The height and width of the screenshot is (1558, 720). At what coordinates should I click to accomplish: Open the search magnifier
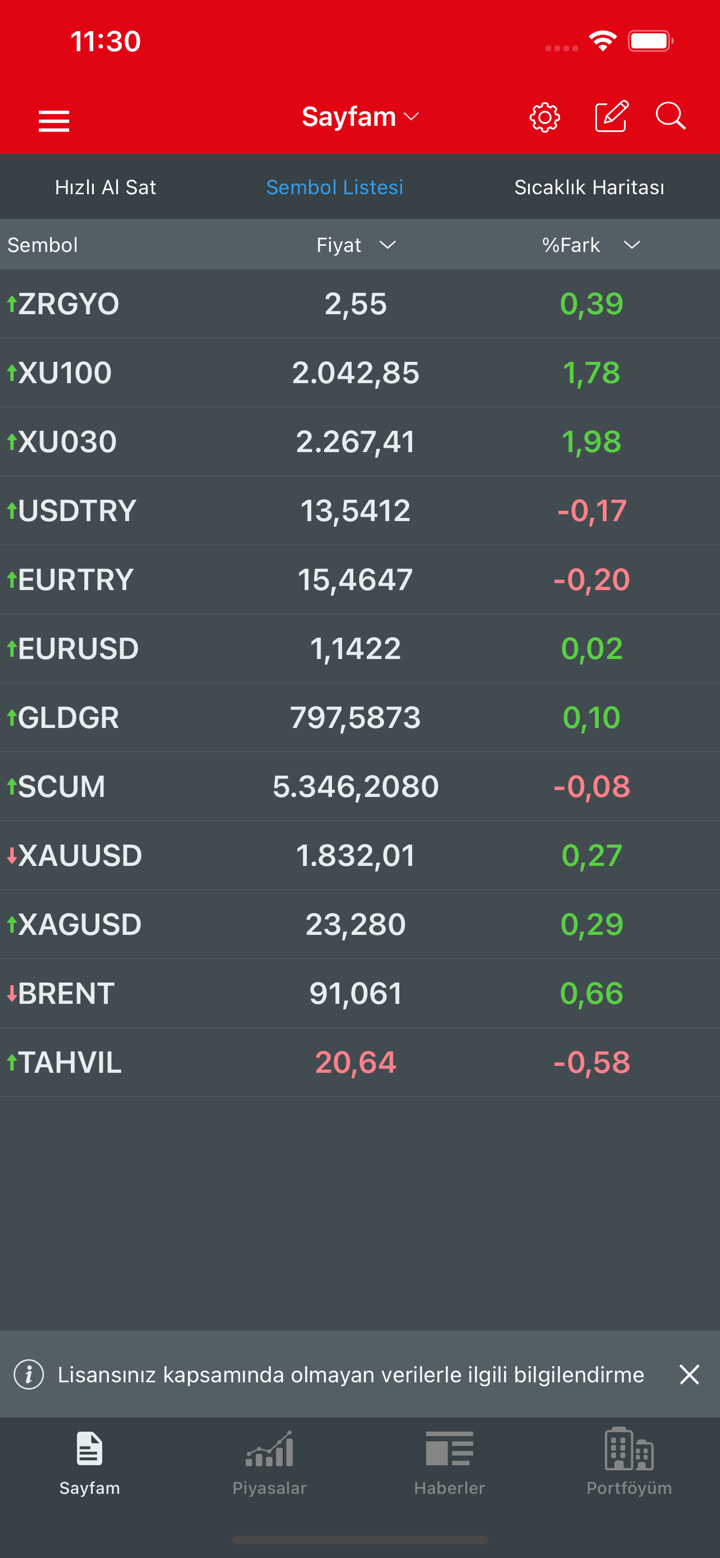tap(670, 117)
